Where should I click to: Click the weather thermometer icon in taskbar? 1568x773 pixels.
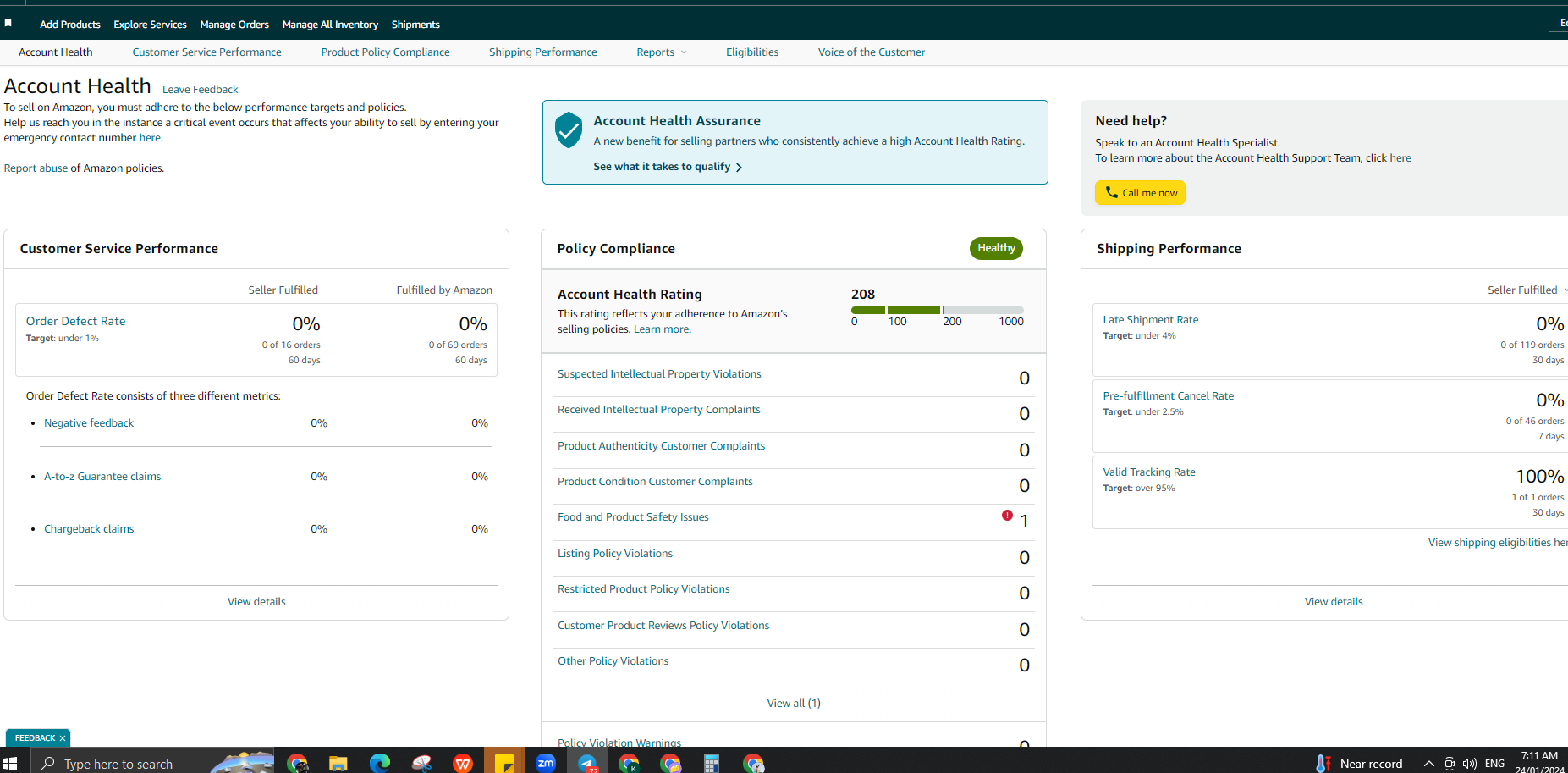(x=1323, y=763)
